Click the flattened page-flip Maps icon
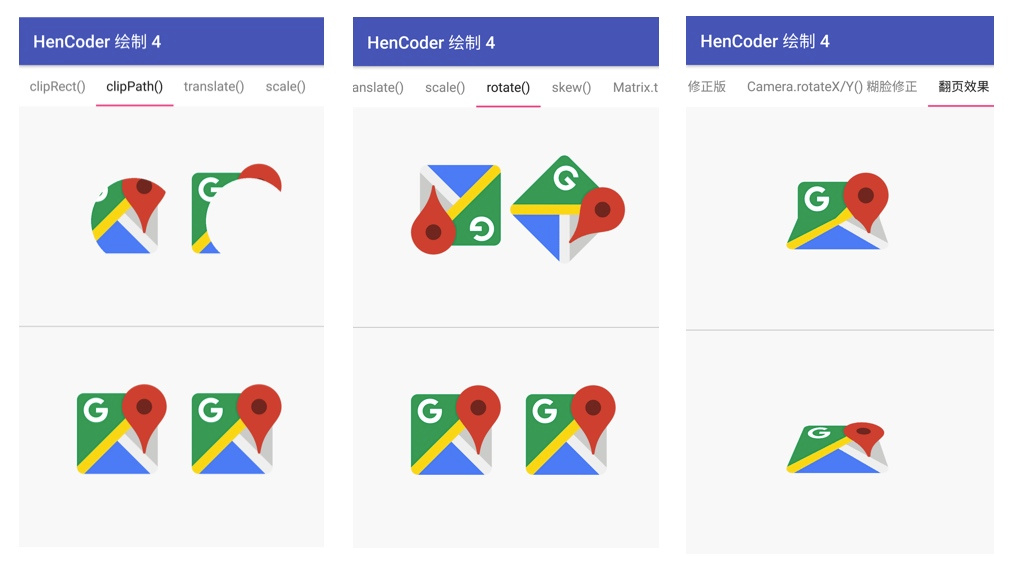 [838, 447]
